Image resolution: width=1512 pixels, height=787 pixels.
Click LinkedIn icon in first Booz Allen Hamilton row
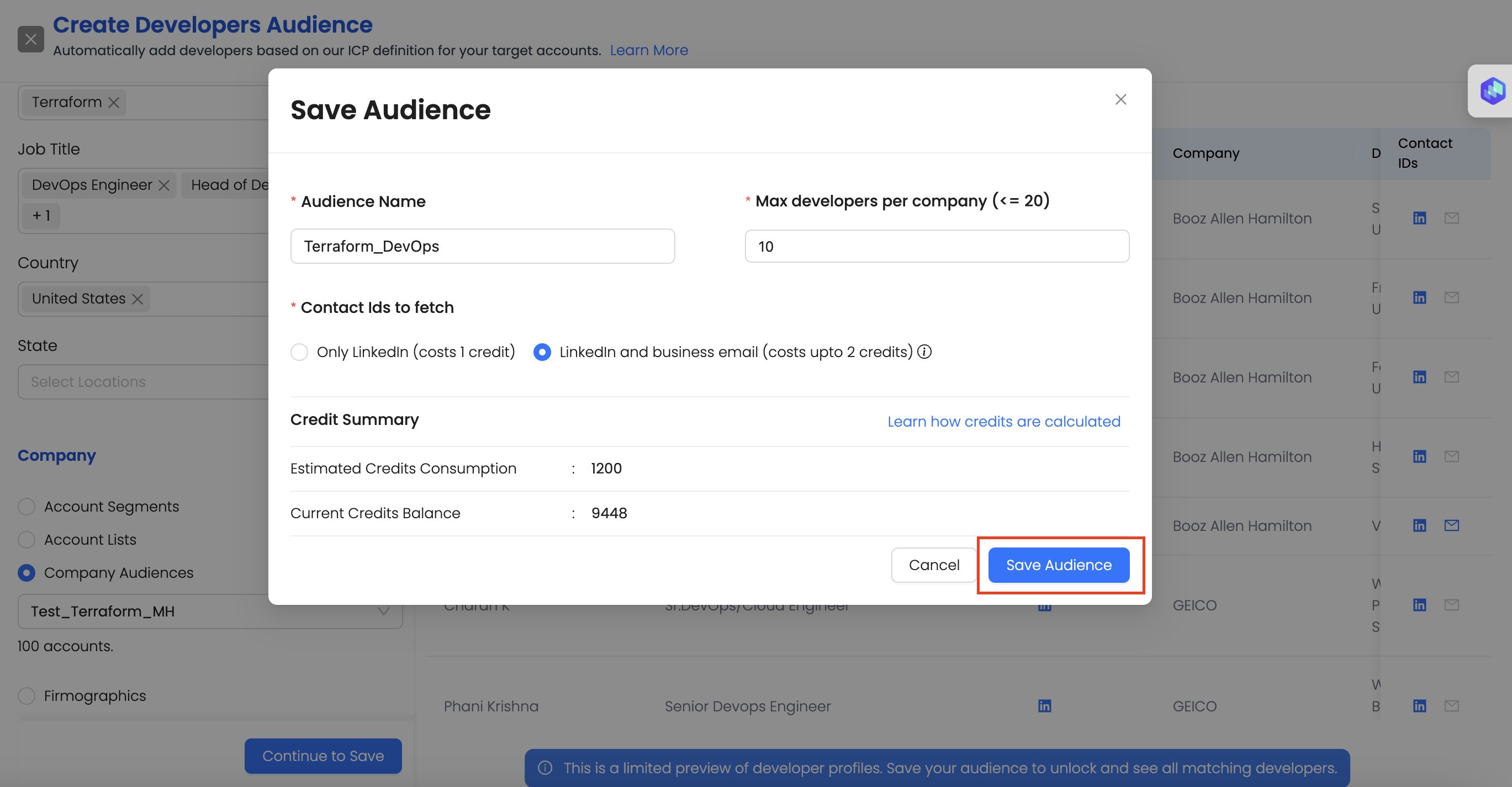(x=1419, y=218)
